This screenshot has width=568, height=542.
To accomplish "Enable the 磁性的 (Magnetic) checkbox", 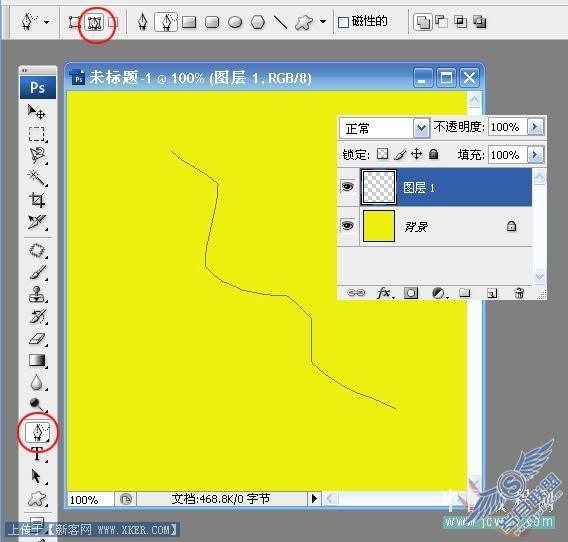I will point(343,22).
